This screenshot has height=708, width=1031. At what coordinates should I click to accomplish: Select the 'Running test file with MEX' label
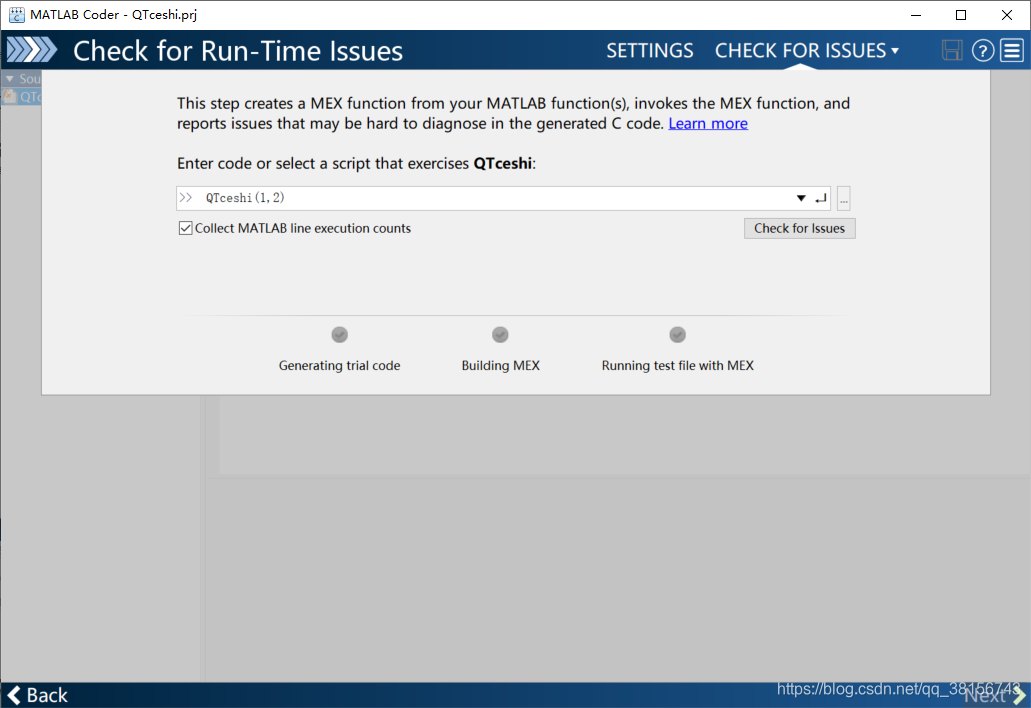(x=677, y=366)
